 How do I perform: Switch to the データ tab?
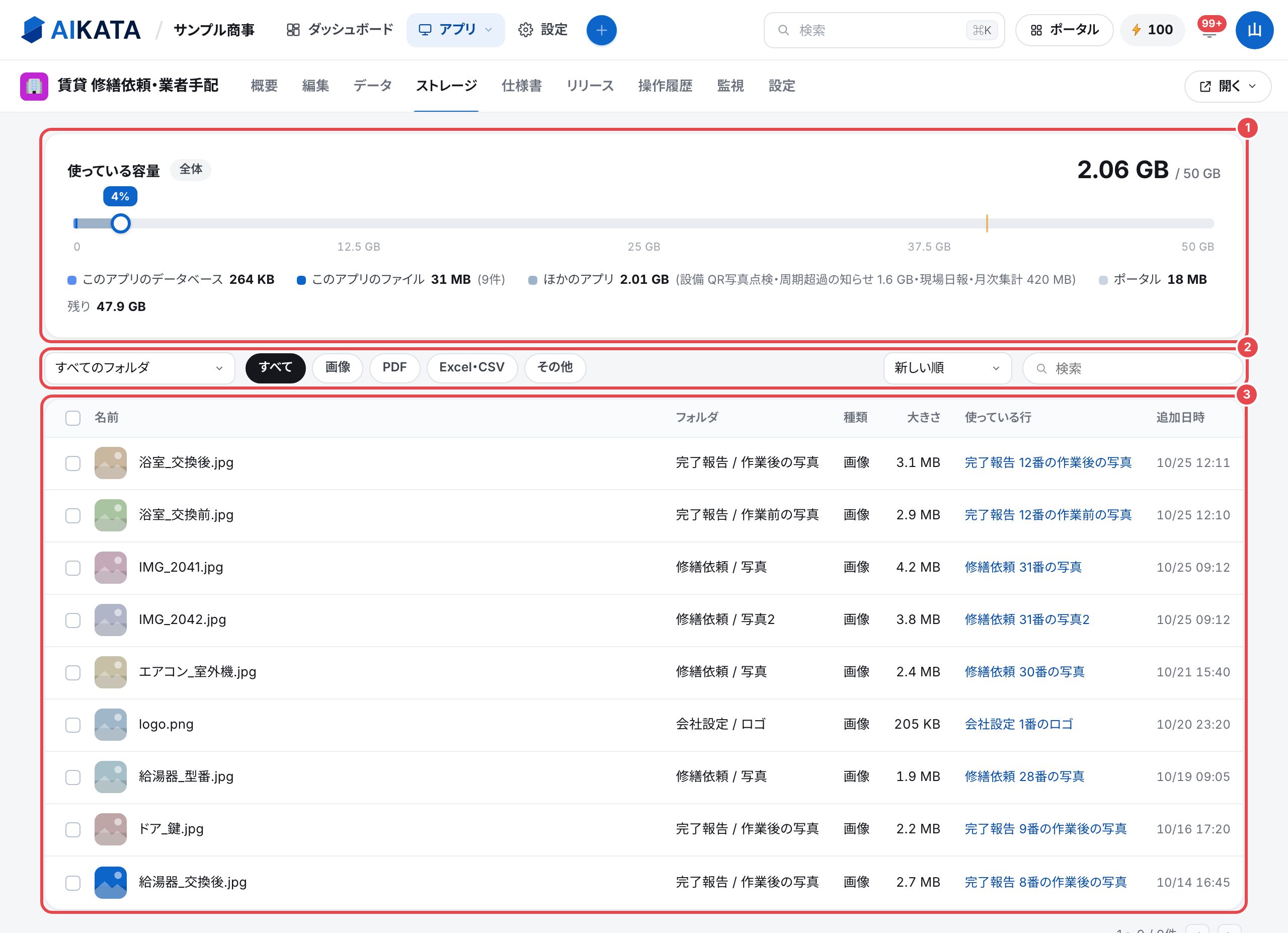pyautogui.click(x=372, y=86)
